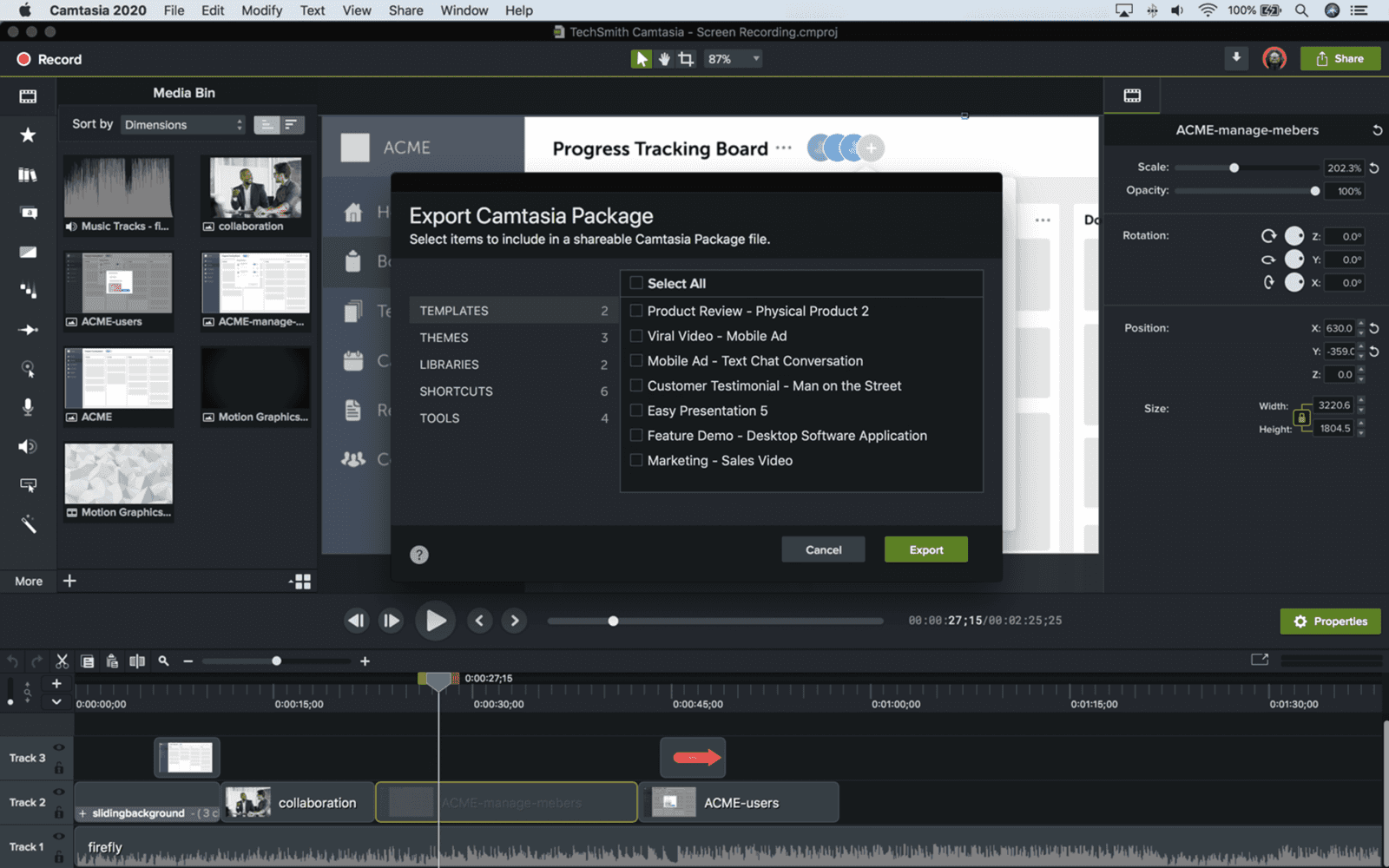Click the Height value stepper arrows
This screenshot has width=1389, height=868.
tap(1360, 428)
